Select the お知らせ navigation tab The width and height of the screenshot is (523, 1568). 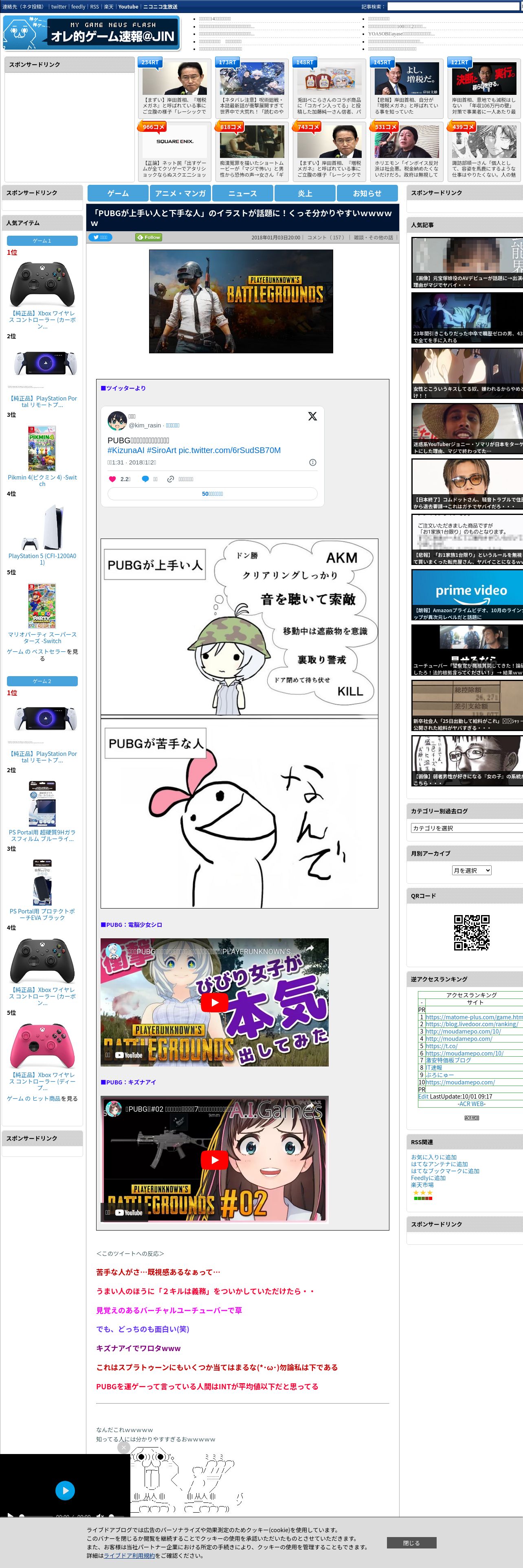click(x=367, y=194)
